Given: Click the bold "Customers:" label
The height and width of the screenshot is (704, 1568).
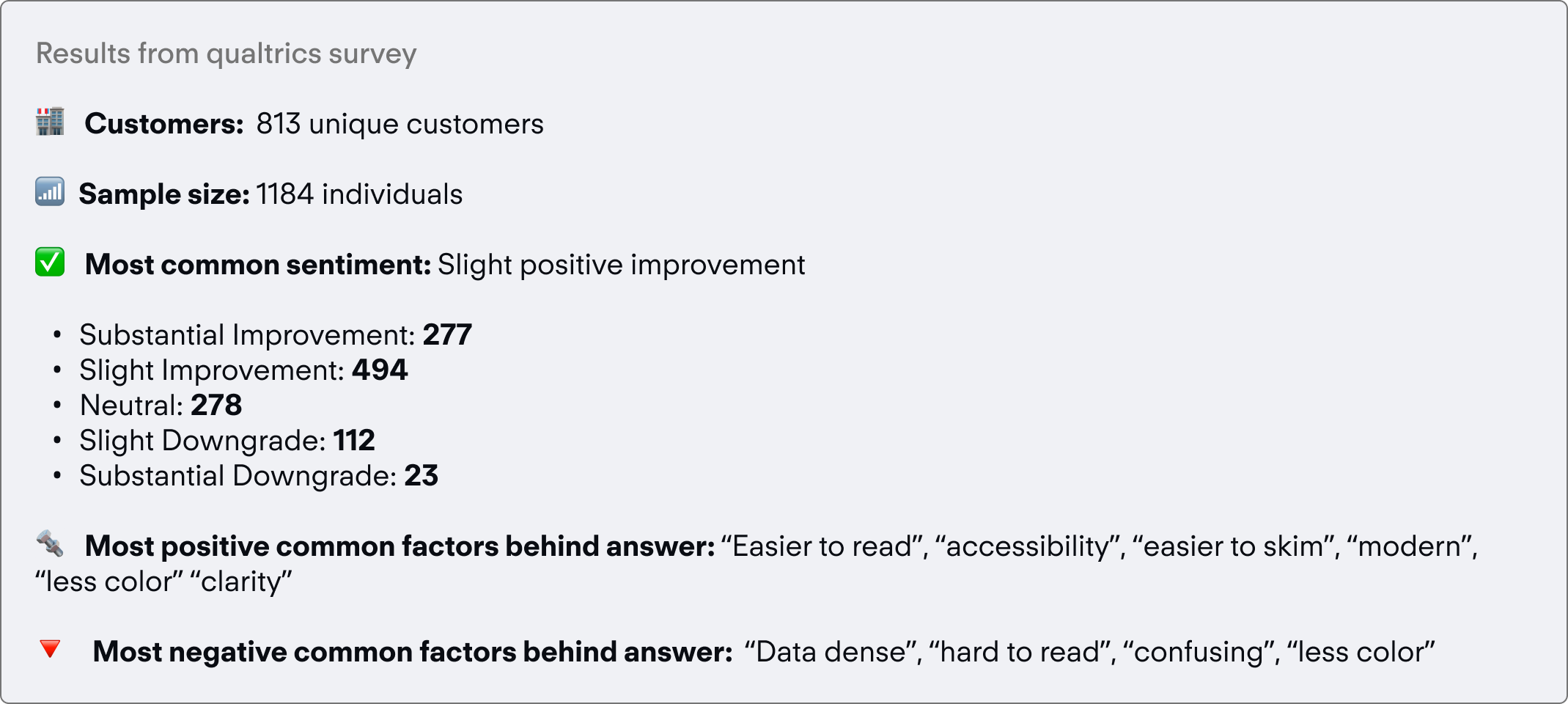Looking at the screenshot, I should pyautogui.click(x=164, y=124).
